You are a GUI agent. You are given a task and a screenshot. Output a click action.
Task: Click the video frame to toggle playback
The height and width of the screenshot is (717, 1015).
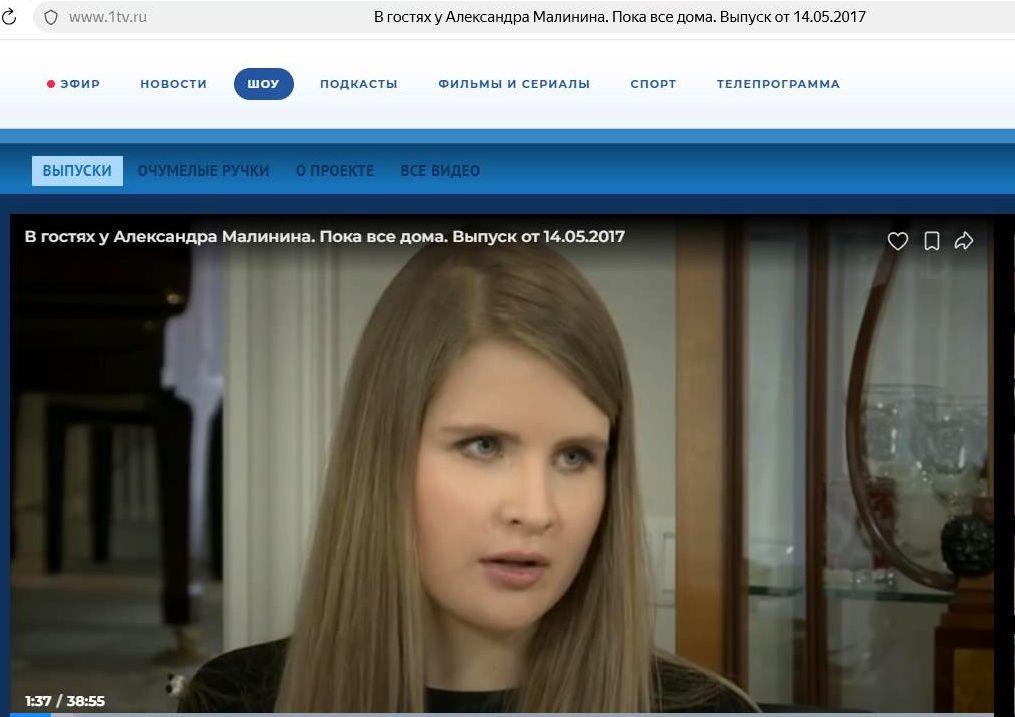(x=502, y=466)
